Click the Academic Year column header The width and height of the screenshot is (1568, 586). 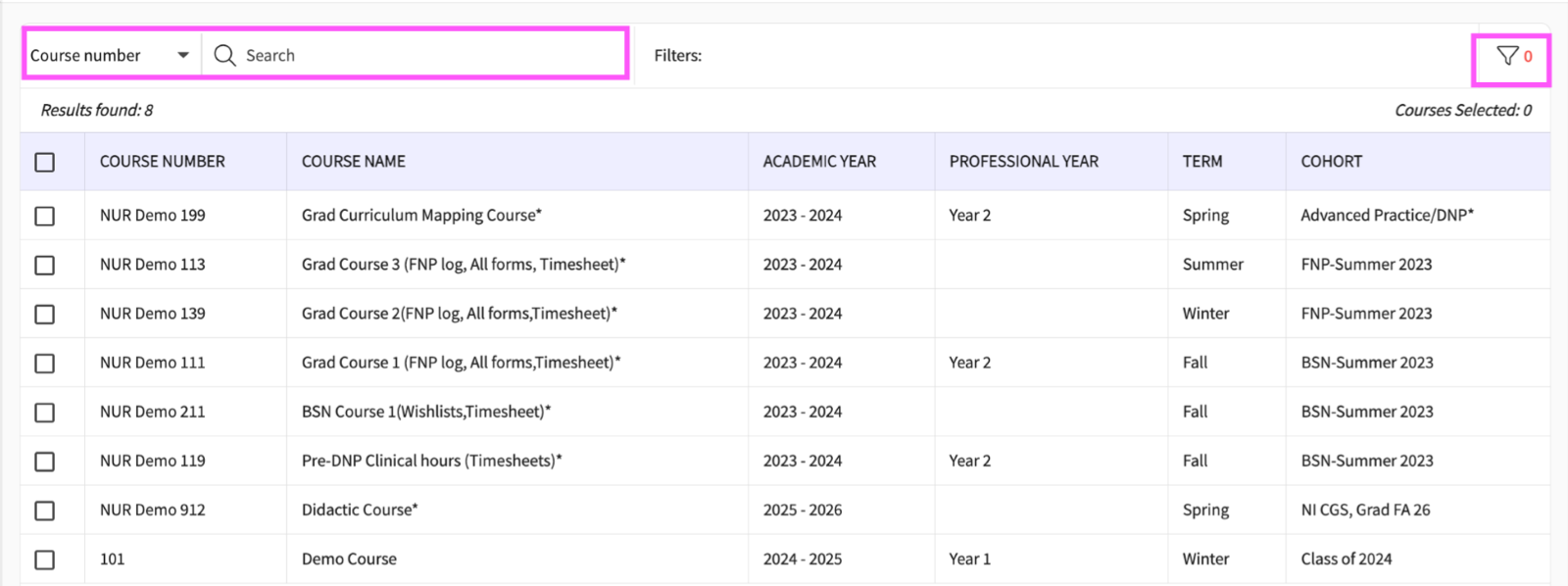(x=819, y=162)
